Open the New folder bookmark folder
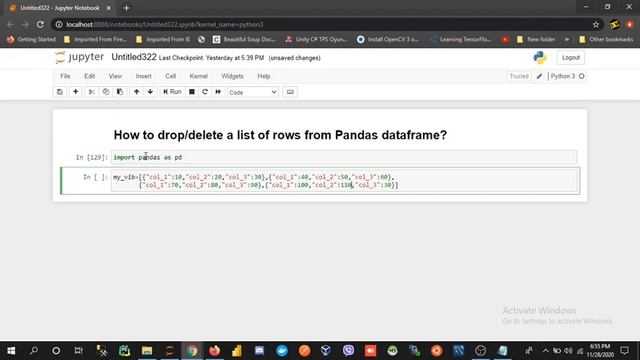The width and height of the screenshot is (640, 360). [536, 39]
